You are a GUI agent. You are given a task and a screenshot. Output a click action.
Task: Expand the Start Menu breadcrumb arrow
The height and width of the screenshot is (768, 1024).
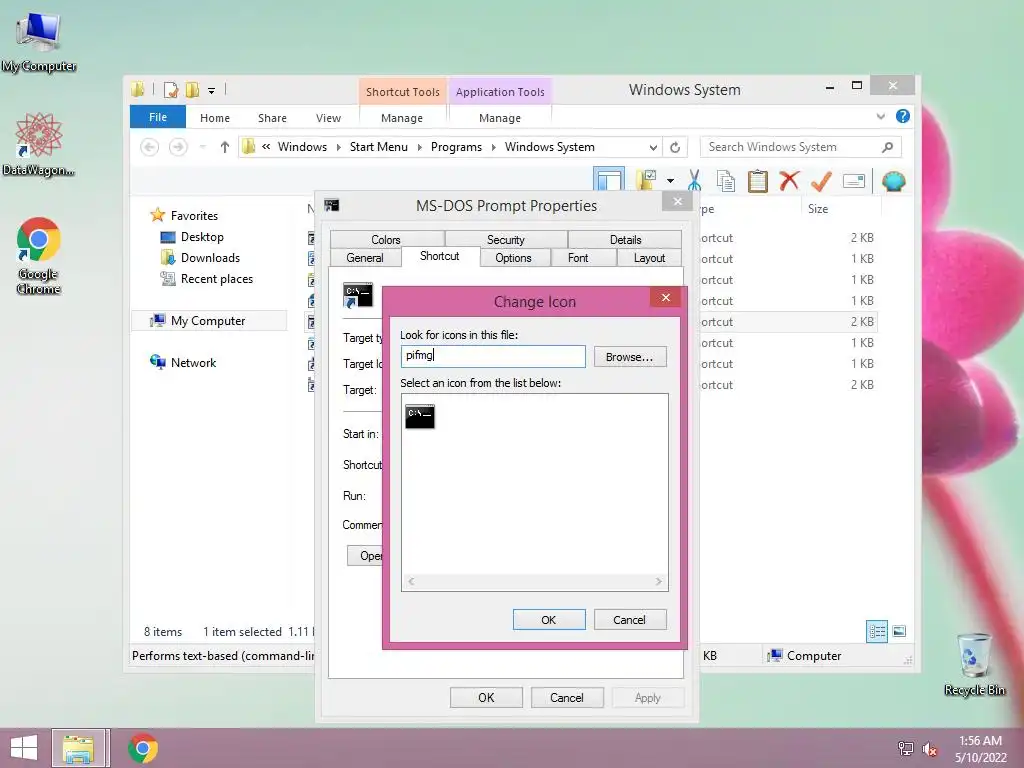pos(419,147)
